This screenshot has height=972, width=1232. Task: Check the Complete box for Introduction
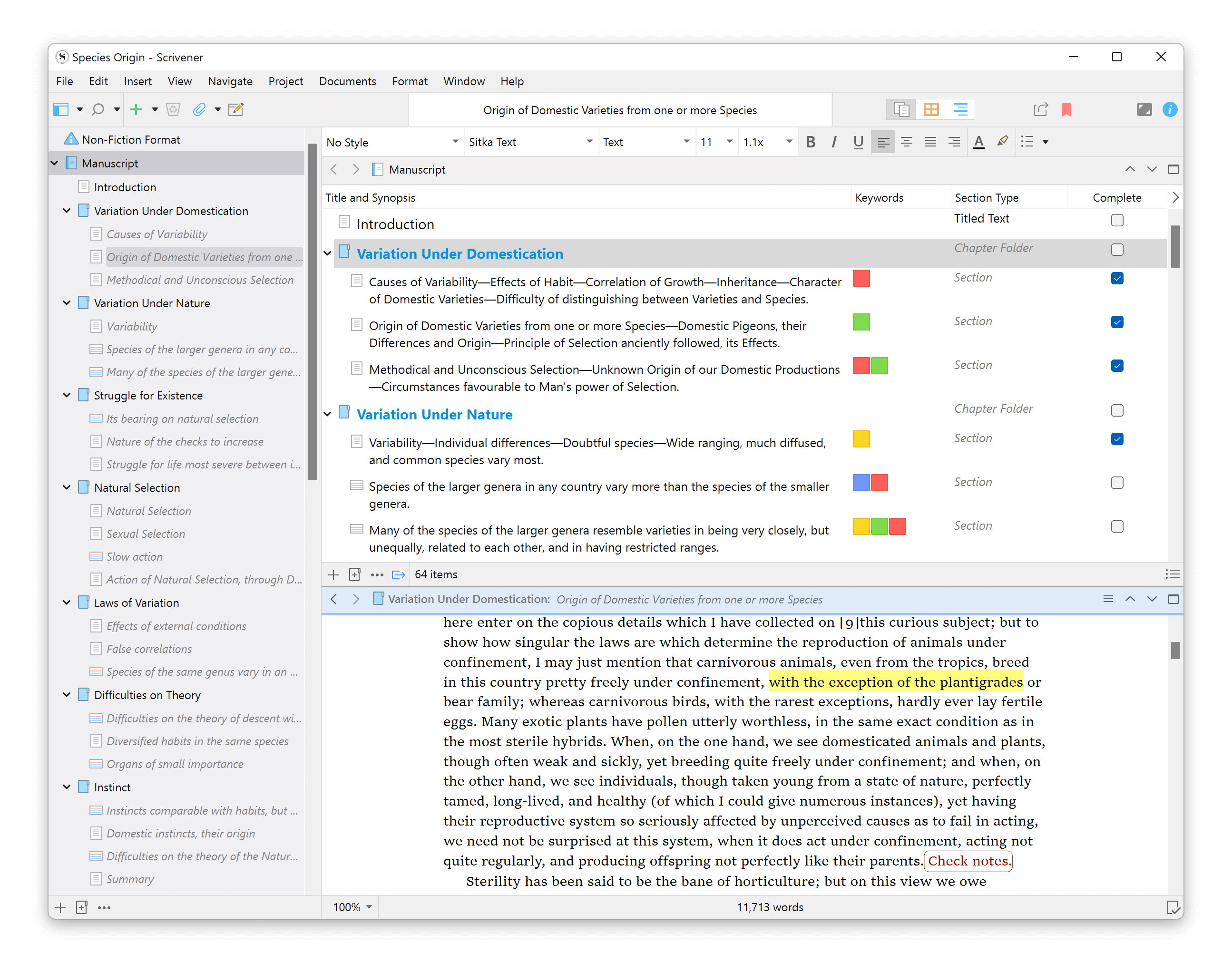click(x=1117, y=220)
